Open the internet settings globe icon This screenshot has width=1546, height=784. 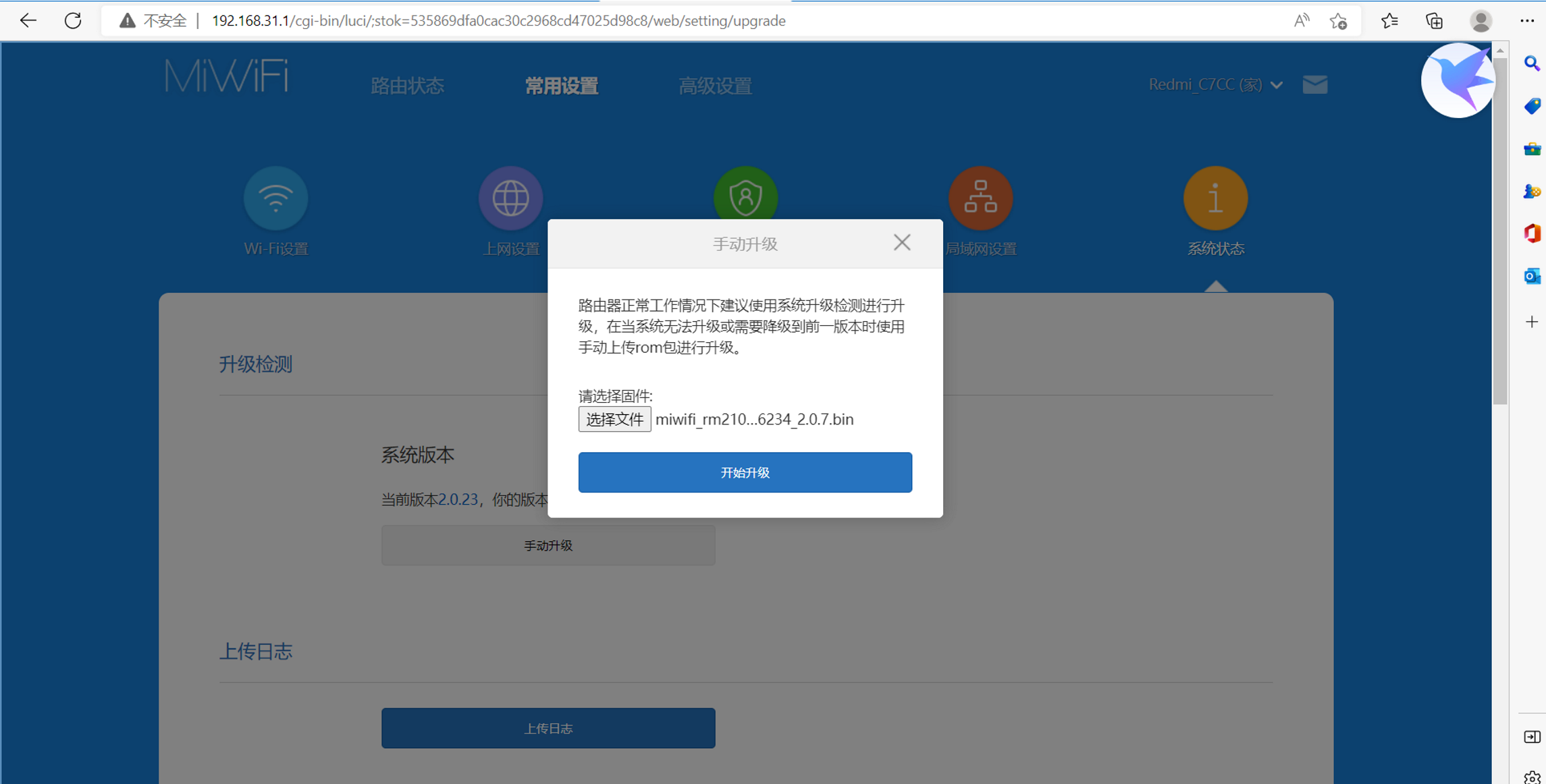[x=510, y=198]
